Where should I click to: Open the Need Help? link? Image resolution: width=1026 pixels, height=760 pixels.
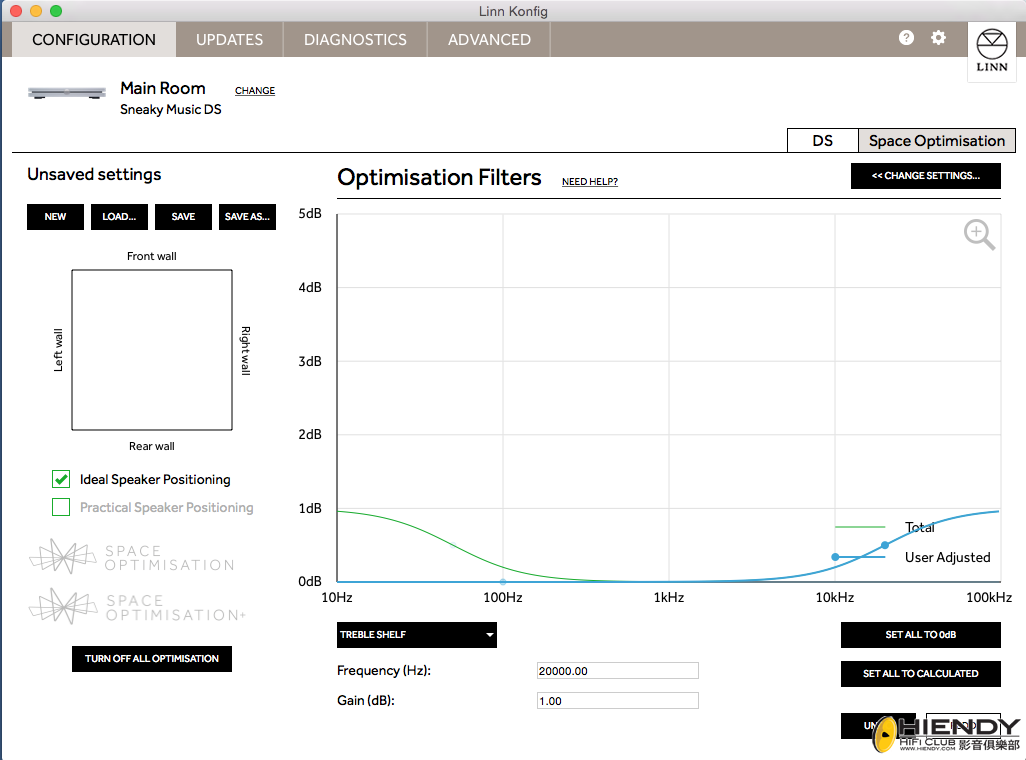[x=590, y=181]
